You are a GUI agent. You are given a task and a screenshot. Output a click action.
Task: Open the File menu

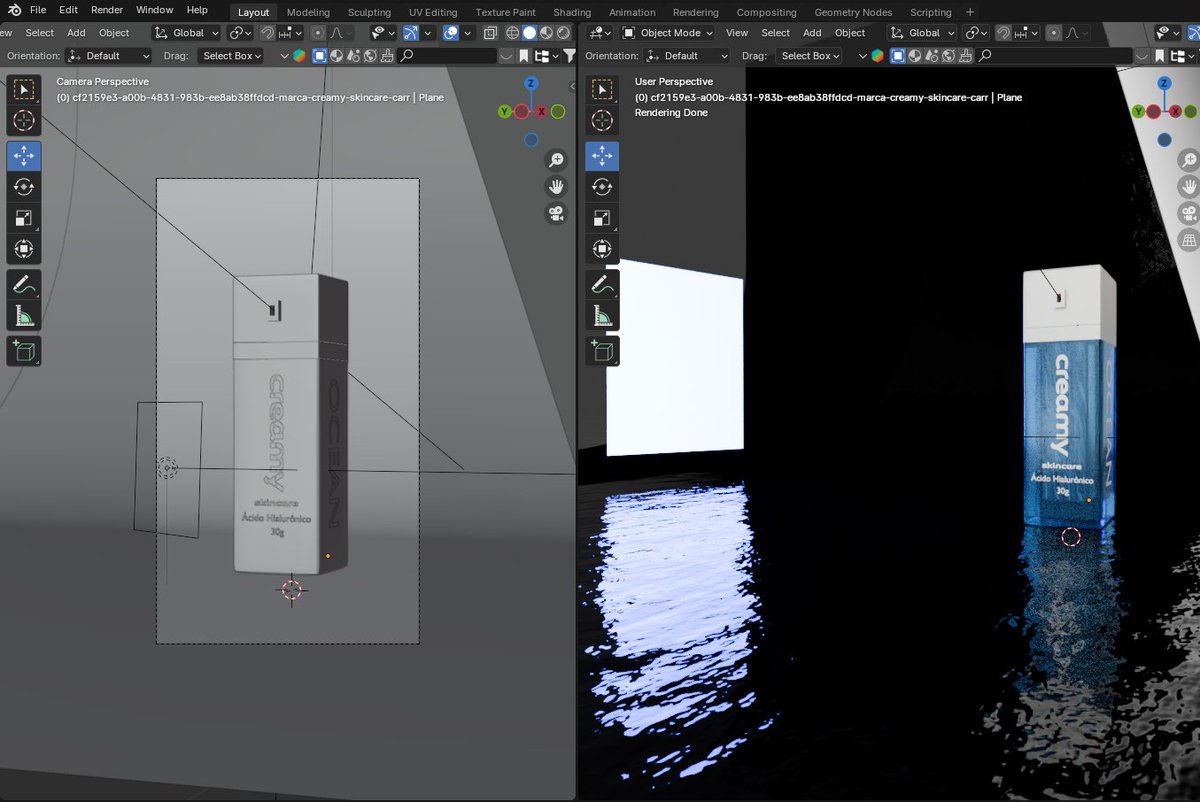click(38, 10)
